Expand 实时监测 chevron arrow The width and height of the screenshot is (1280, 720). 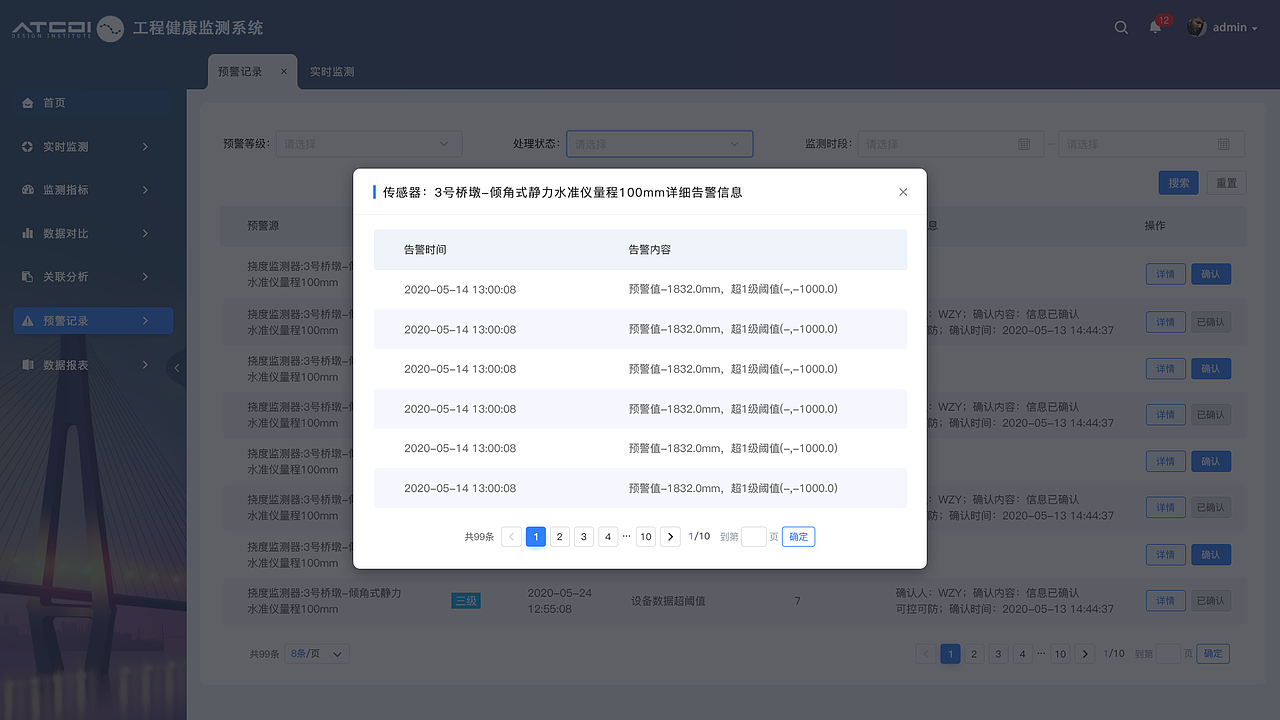(x=145, y=147)
